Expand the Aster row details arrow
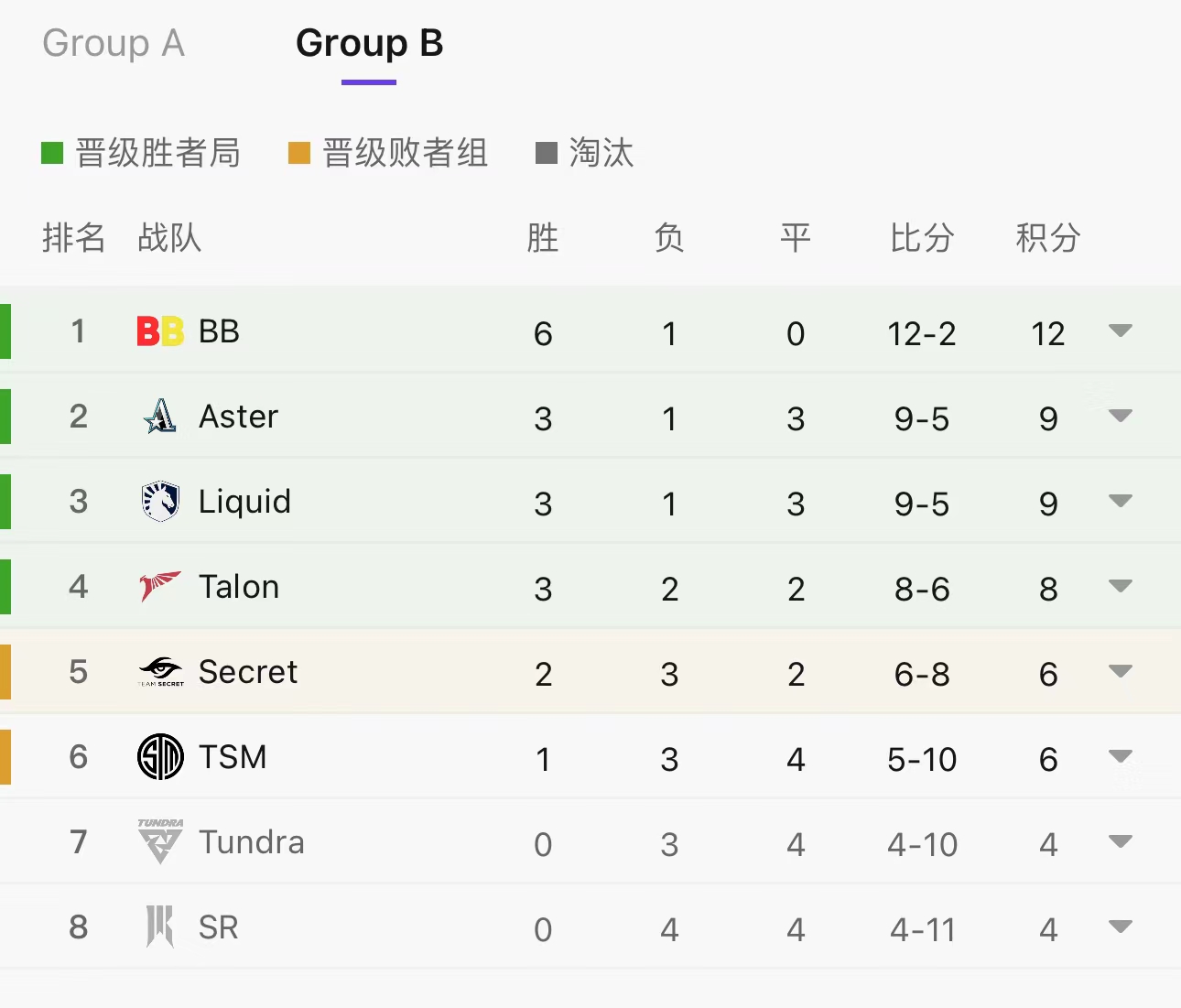This screenshot has height=1008, width=1181. tap(1120, 416)
